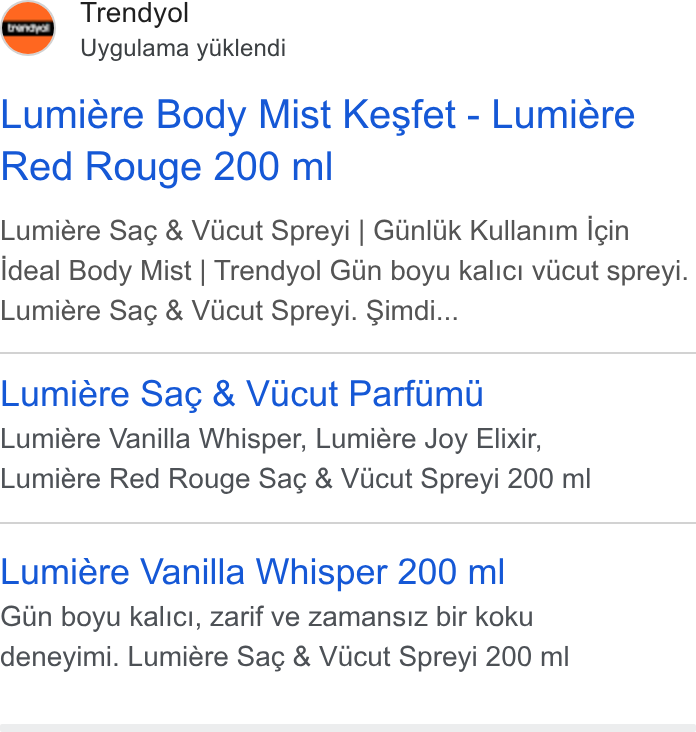
Task: Open the 'Lumière Saç & Vücut Parfümü' sitelink
Action: click(242, 394)
